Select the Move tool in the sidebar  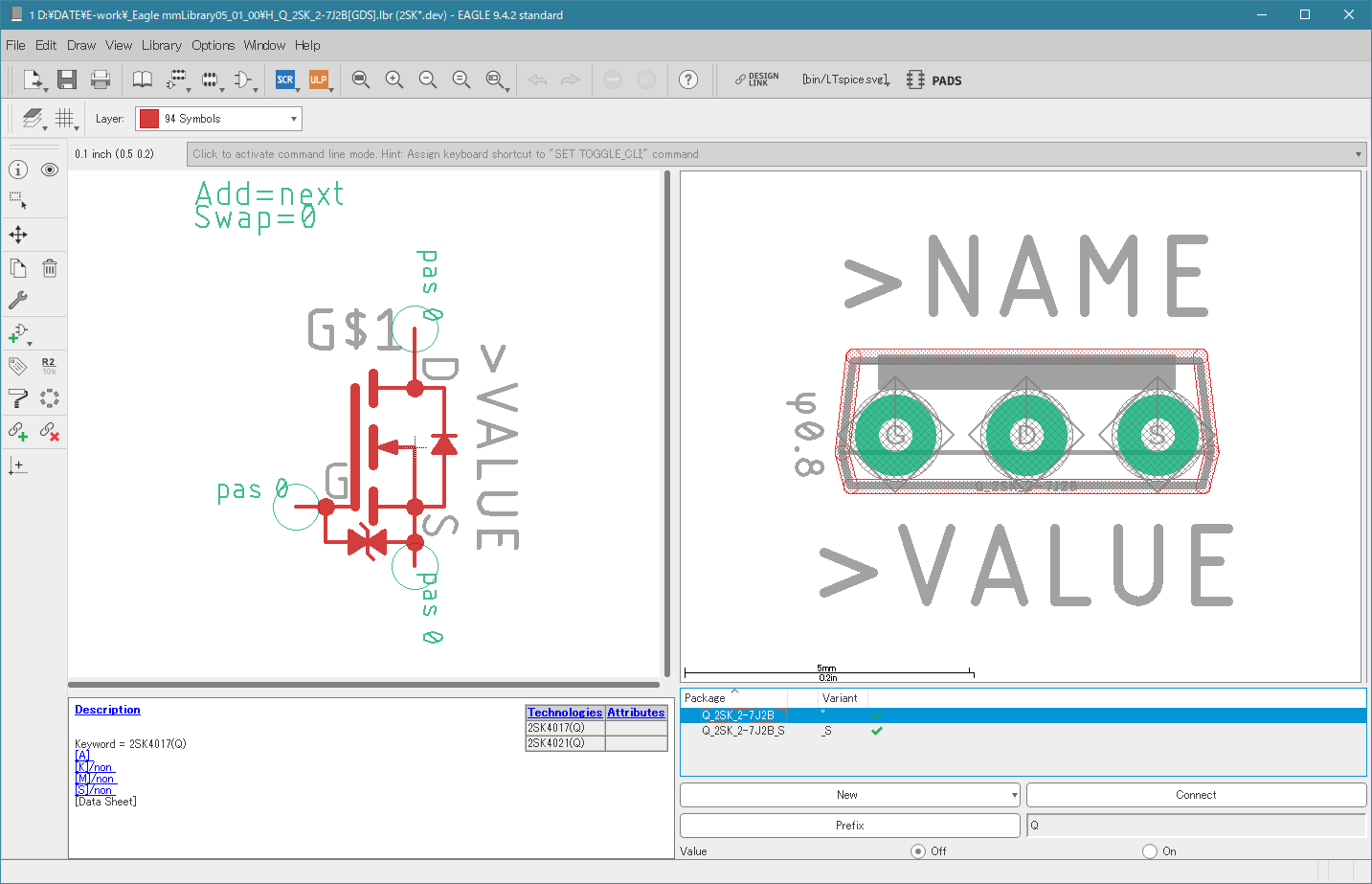tap(18, 235)
